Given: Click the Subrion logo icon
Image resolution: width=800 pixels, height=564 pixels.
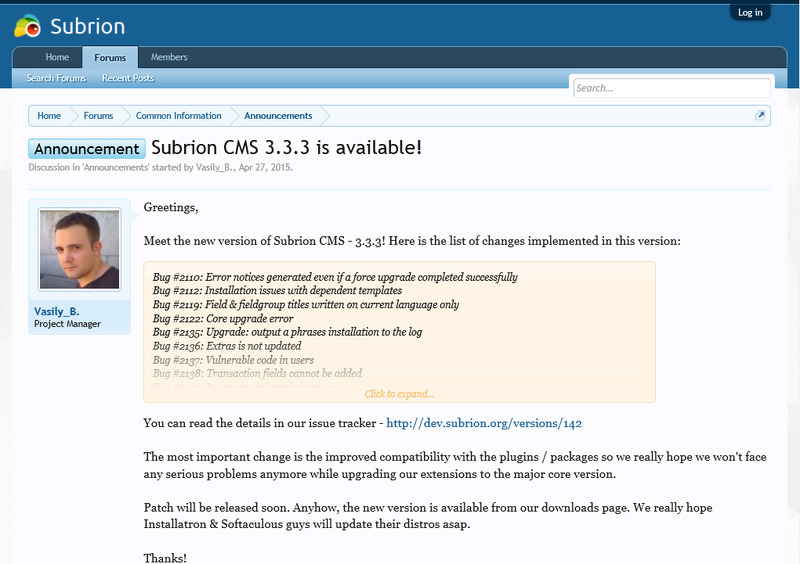Looking at the screenshot, I should pyautogui.click(x=27, y=27).
